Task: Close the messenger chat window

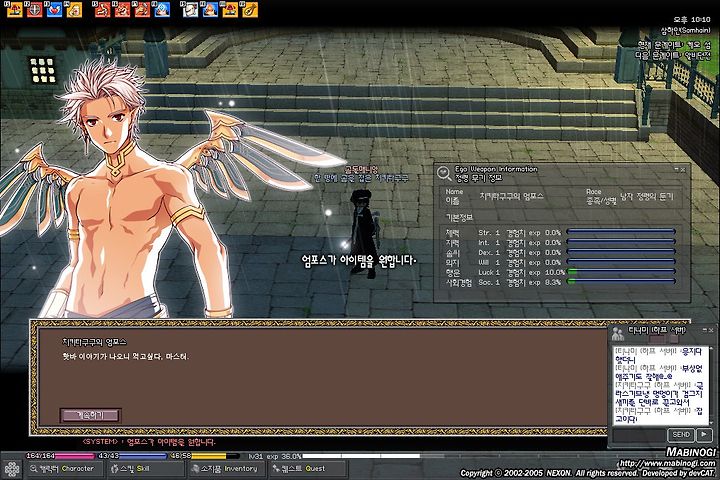Action: tap(711, 330)
